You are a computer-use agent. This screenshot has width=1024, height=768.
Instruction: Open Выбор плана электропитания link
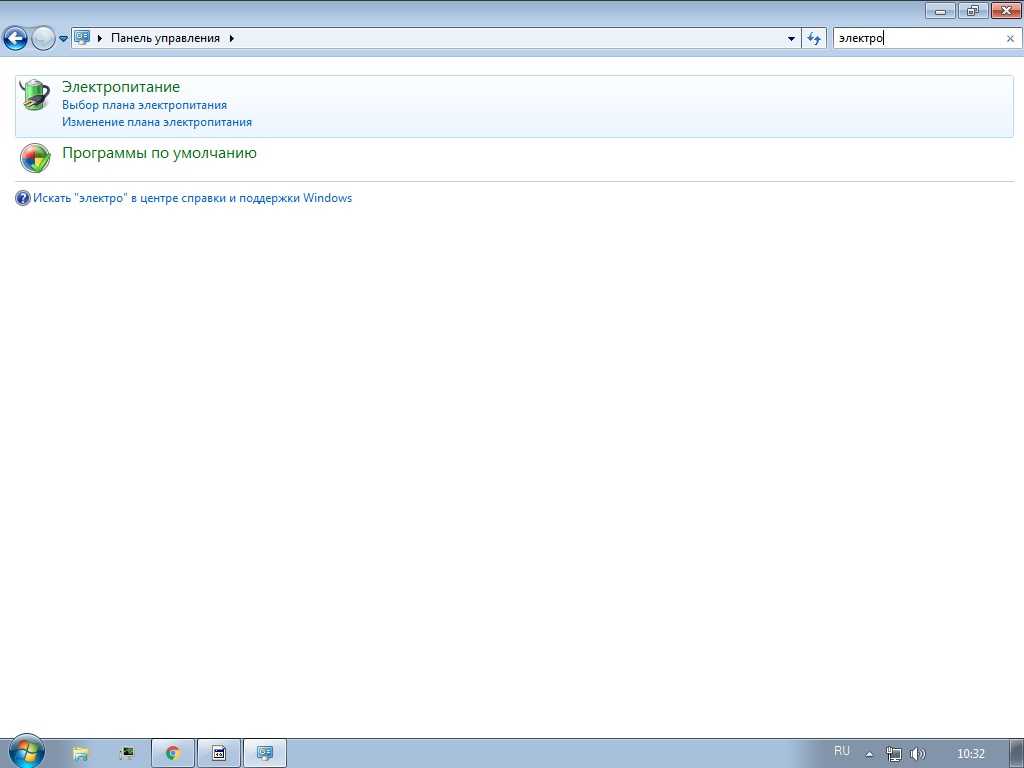pyautogui.click(x=144, y=105)
